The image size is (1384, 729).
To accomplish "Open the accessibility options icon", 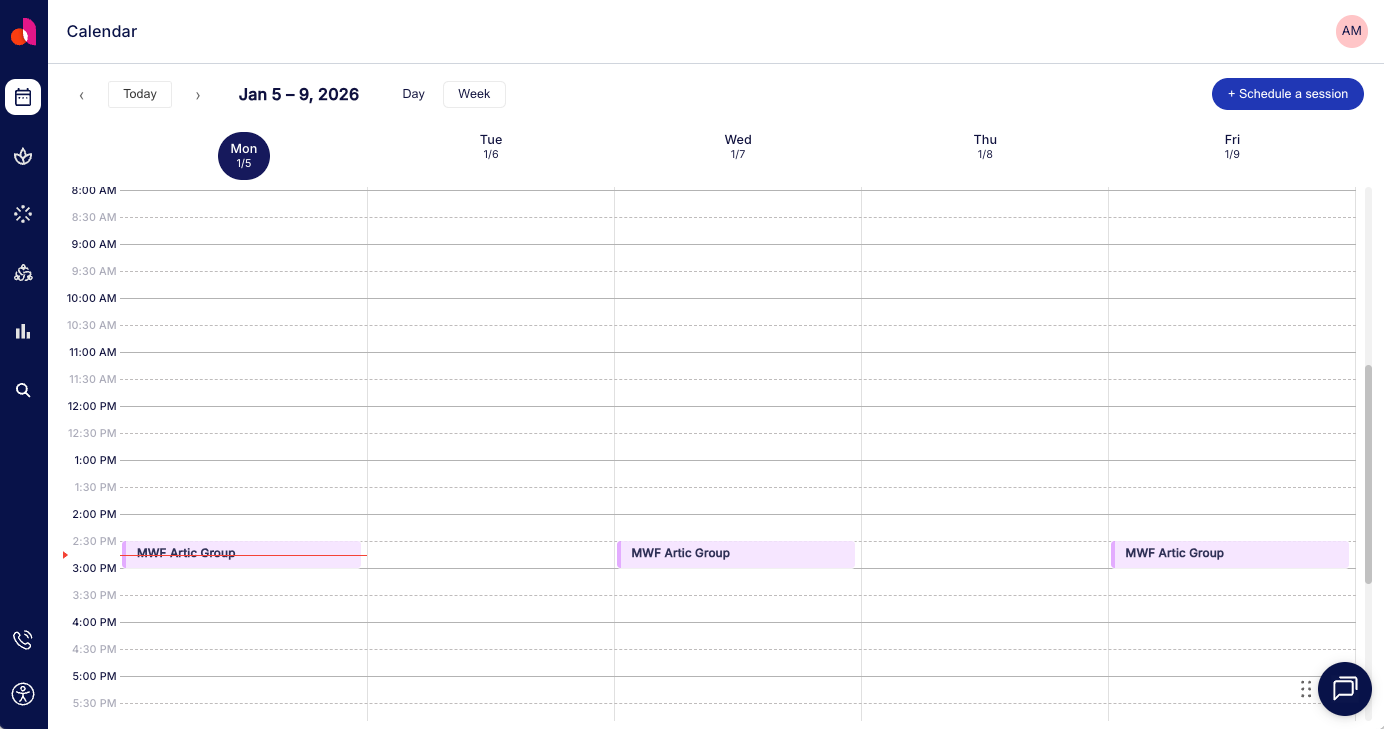I will [23, 693].
